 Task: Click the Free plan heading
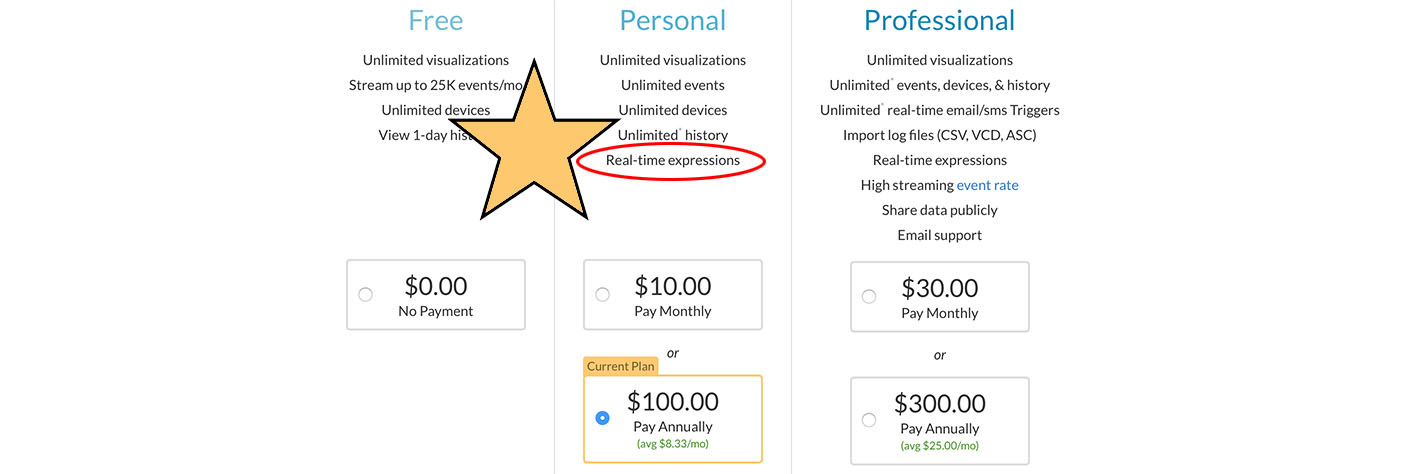(436, 20)
